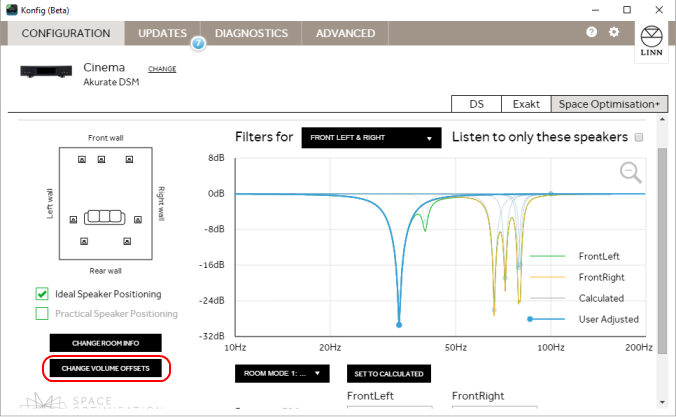Select the rear left speaker icon
The image size is (676, 417).
pyautogui.click(x=84, y=241)
